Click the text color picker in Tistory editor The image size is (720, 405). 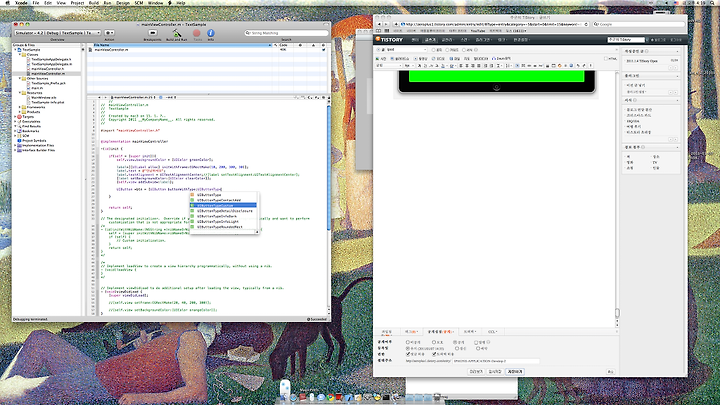point(444,66)
